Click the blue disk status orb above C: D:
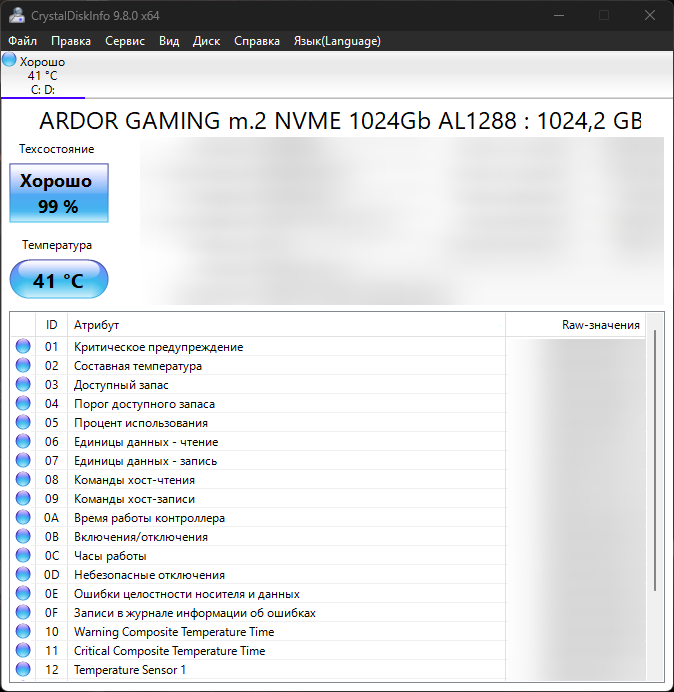 (9, 60)
